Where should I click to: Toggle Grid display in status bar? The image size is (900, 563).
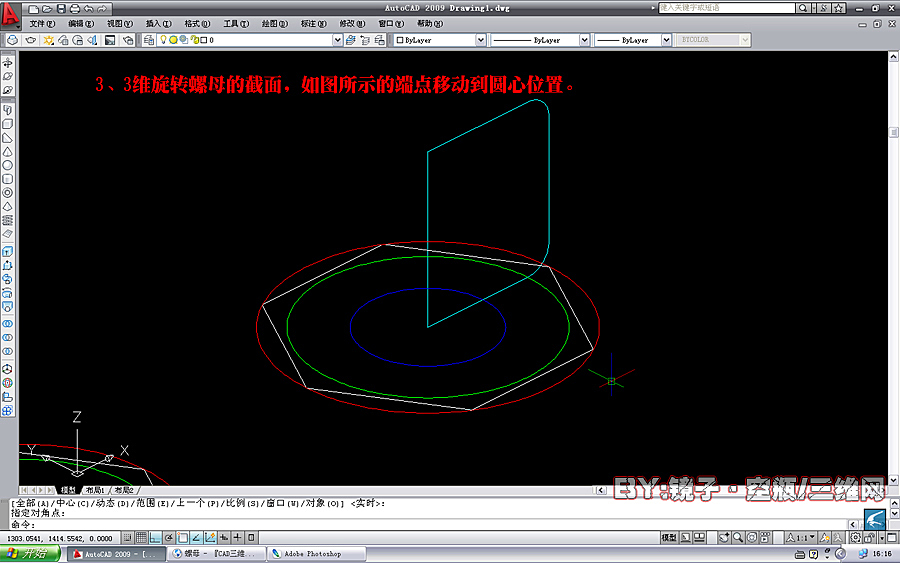click(x=141, y=538)
